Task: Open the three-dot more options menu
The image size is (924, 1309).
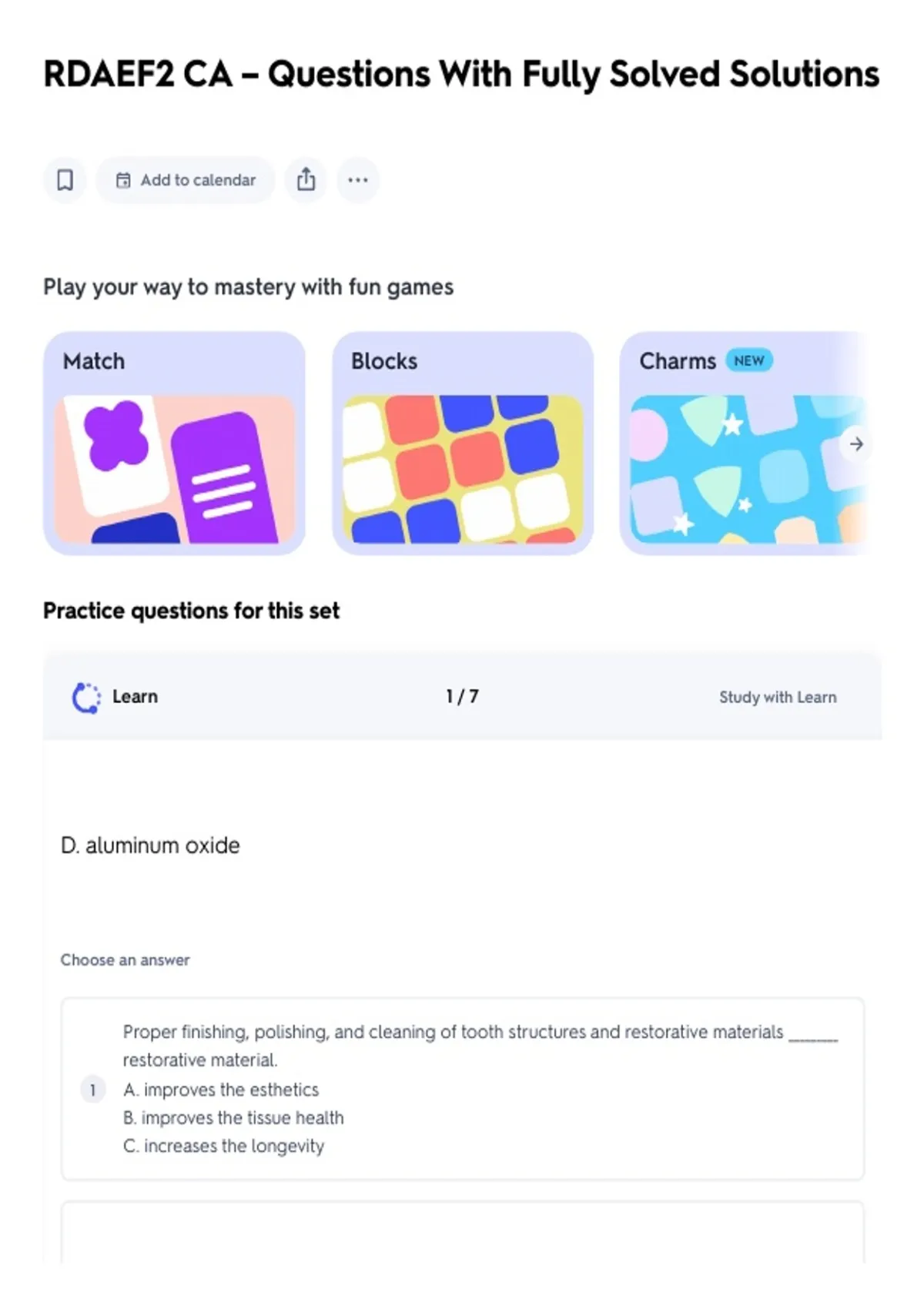Action: click(x=358, y=180)
